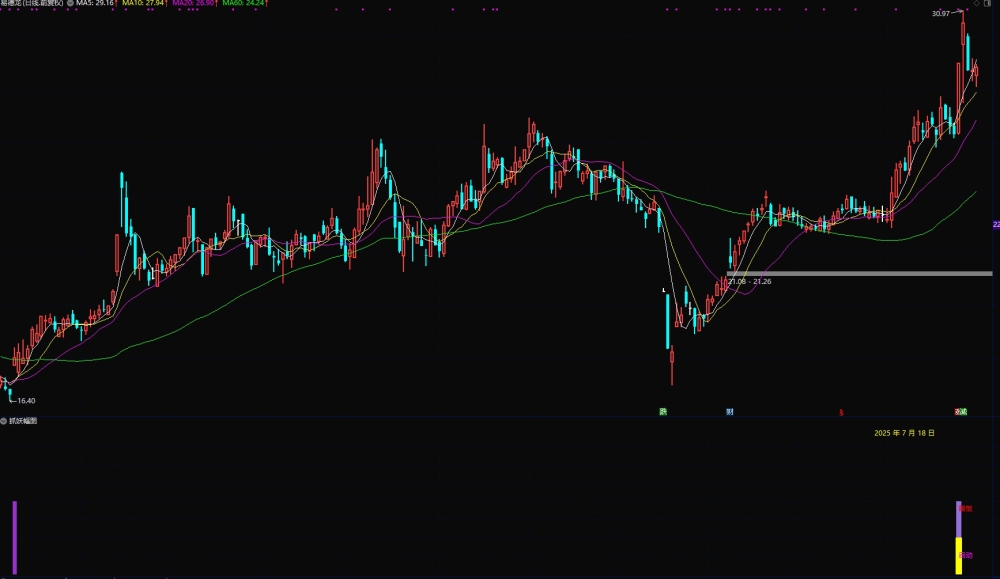Viewport: 1000px width, 579px height.
Task: Click the diamond icon at top-right corner
Action: (976, 3)
